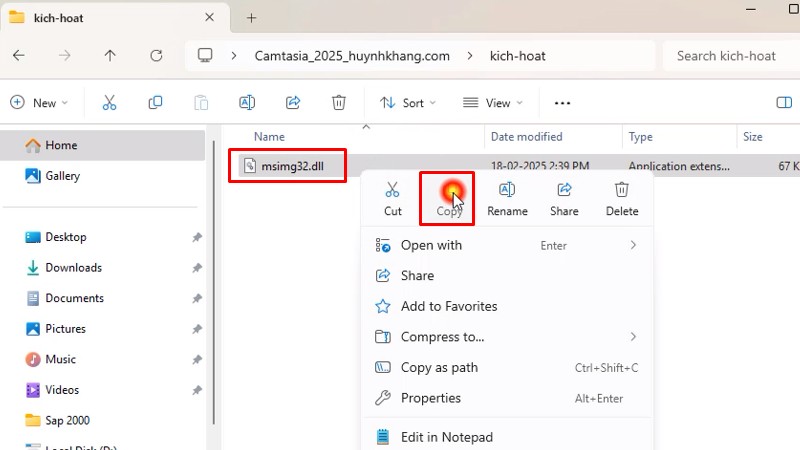Choose Properties from the context menu
The width and height of the screenshot is (800, 450).
[430, 398]
